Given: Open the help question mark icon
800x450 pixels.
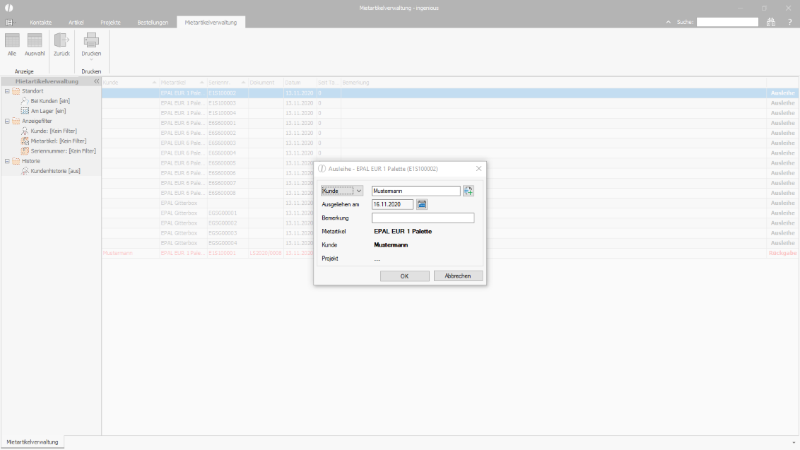Looking at the screenshot, I should [790, 22].
